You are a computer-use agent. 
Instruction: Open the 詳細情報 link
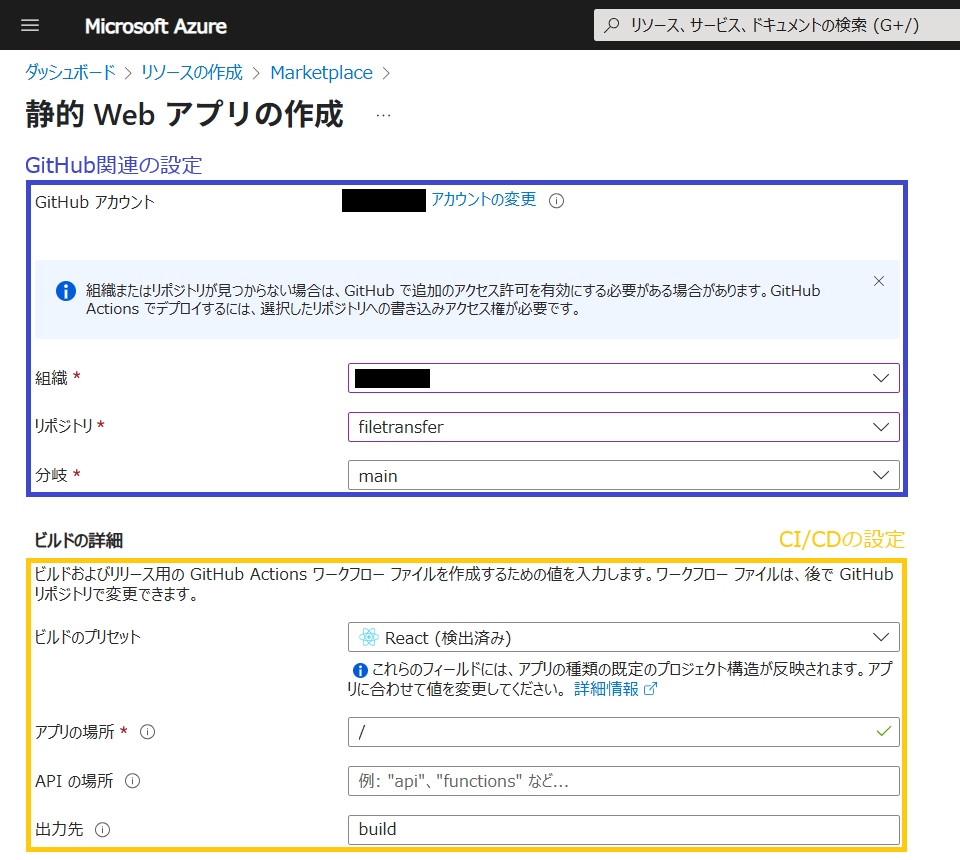tap(606, 689)
